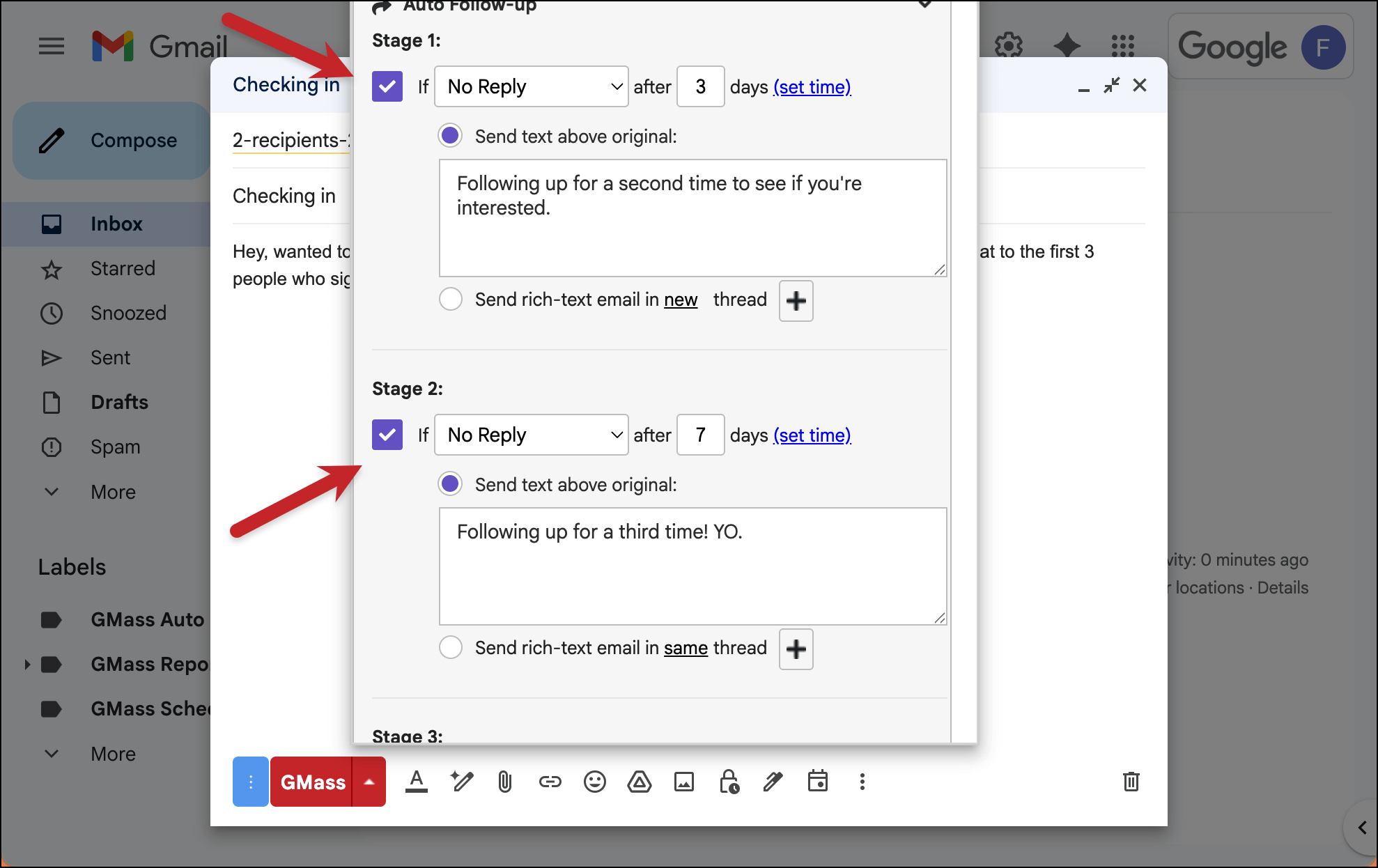Click Stage 2 days number field
Screen dimensions: 1378x868
(700, 435)
